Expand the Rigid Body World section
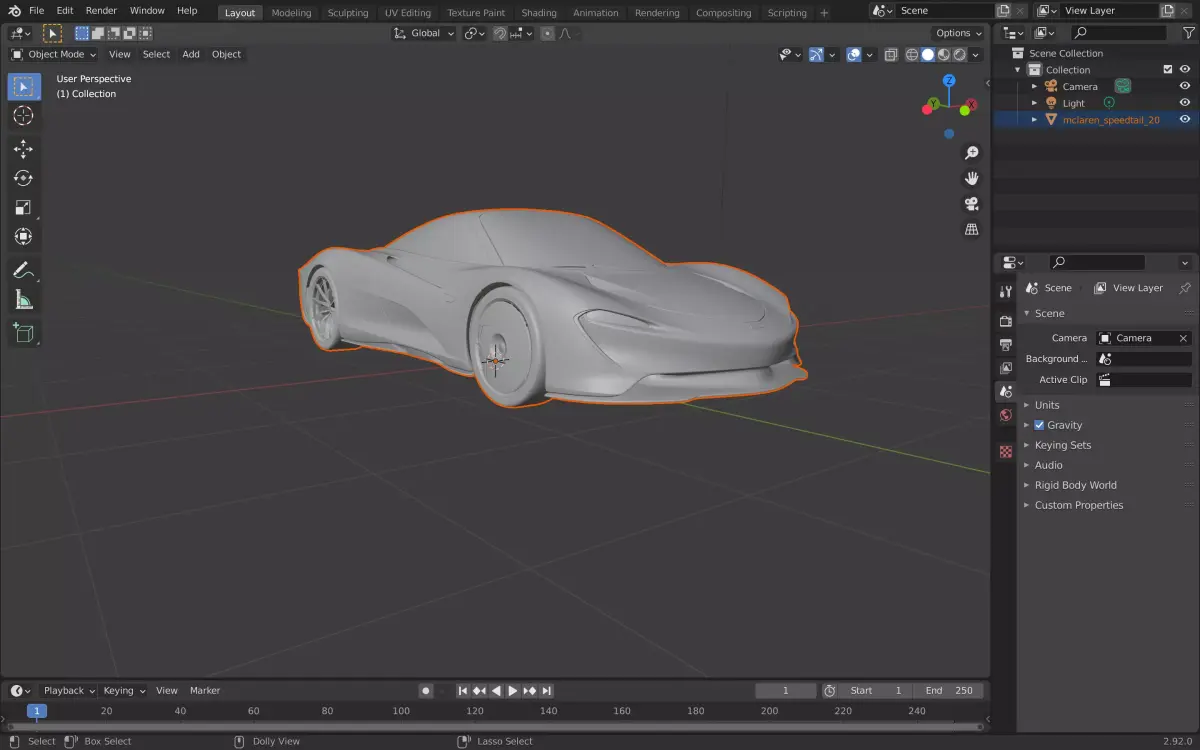 point(1075,485)
